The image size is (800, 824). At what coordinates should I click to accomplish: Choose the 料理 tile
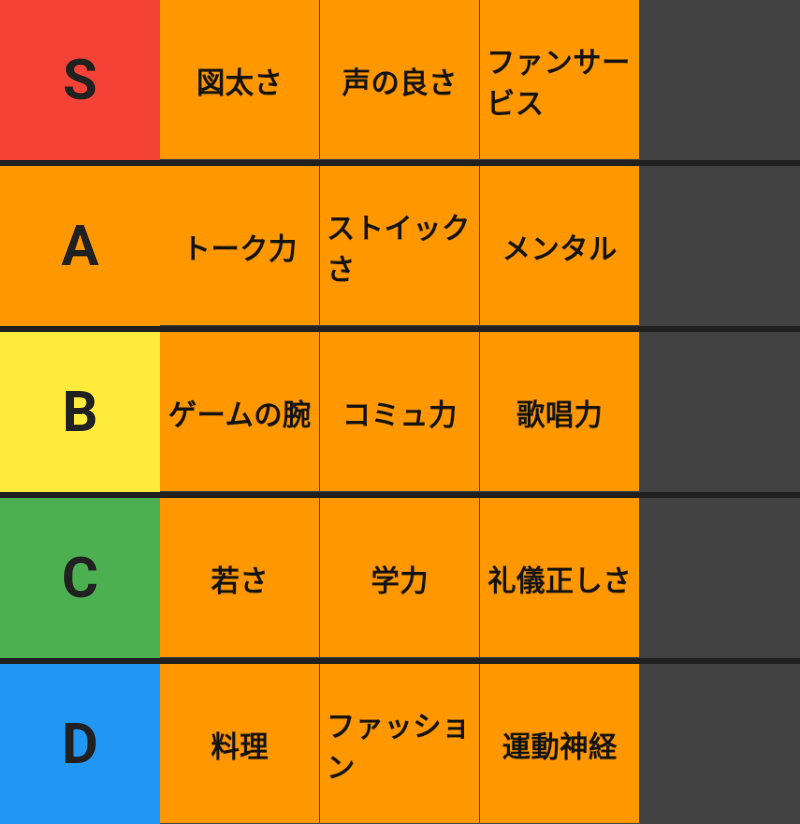point(240,744)
